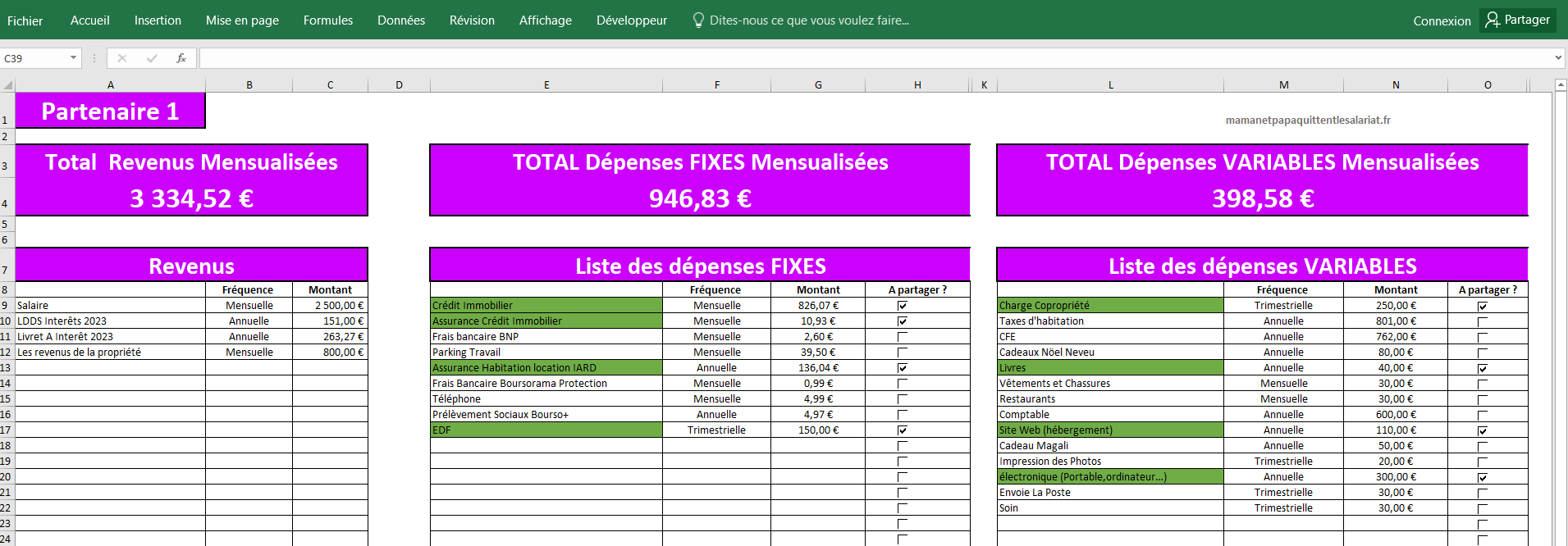Click the Dites-nous search lightbulb field

(x=801, y=20)
